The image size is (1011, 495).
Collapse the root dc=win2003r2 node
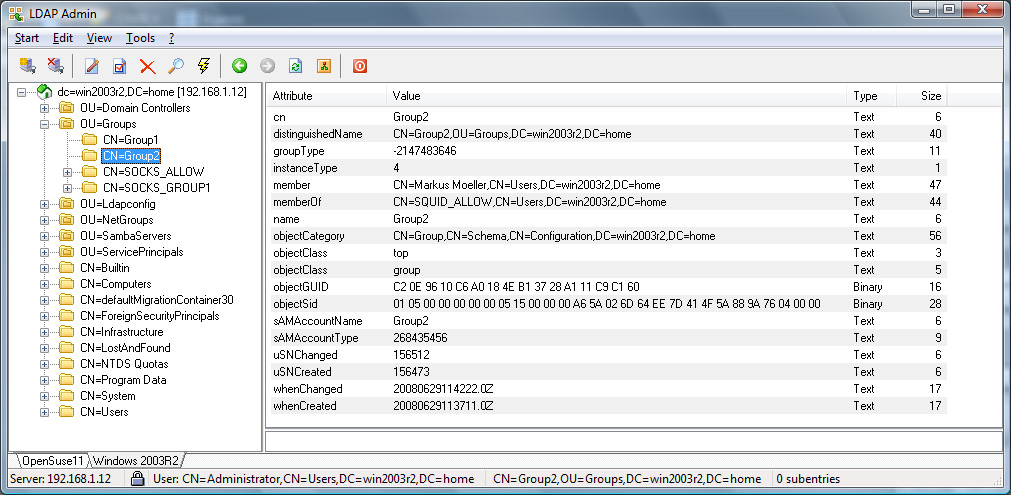21,92
